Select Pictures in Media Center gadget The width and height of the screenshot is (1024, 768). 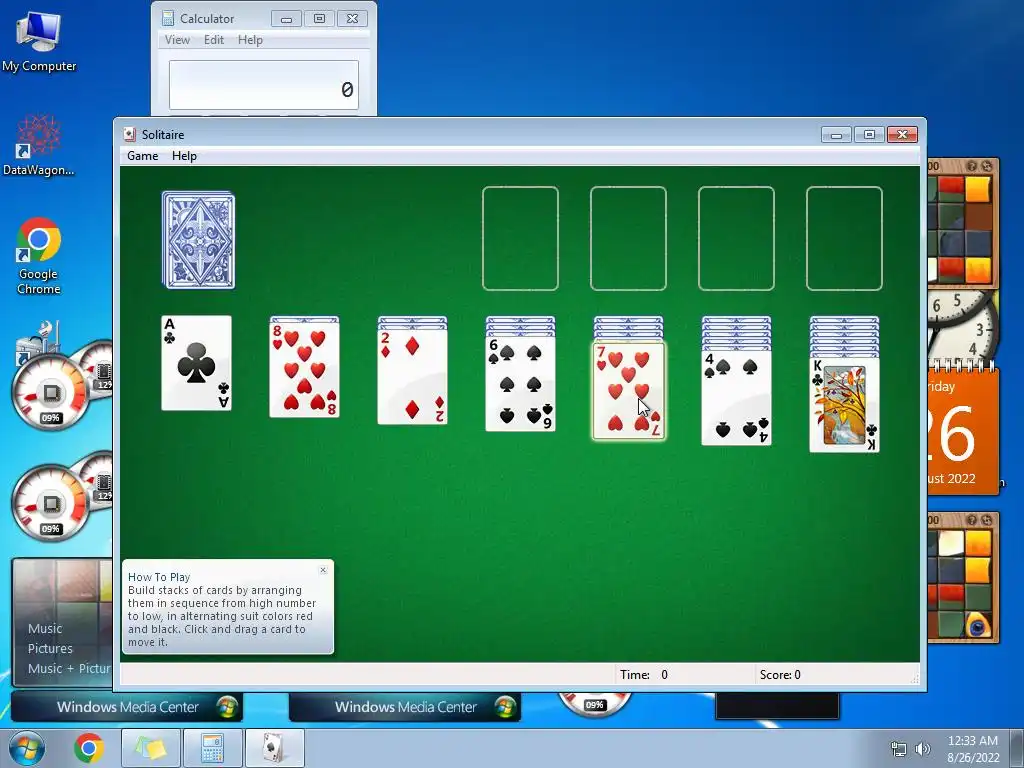50,648
